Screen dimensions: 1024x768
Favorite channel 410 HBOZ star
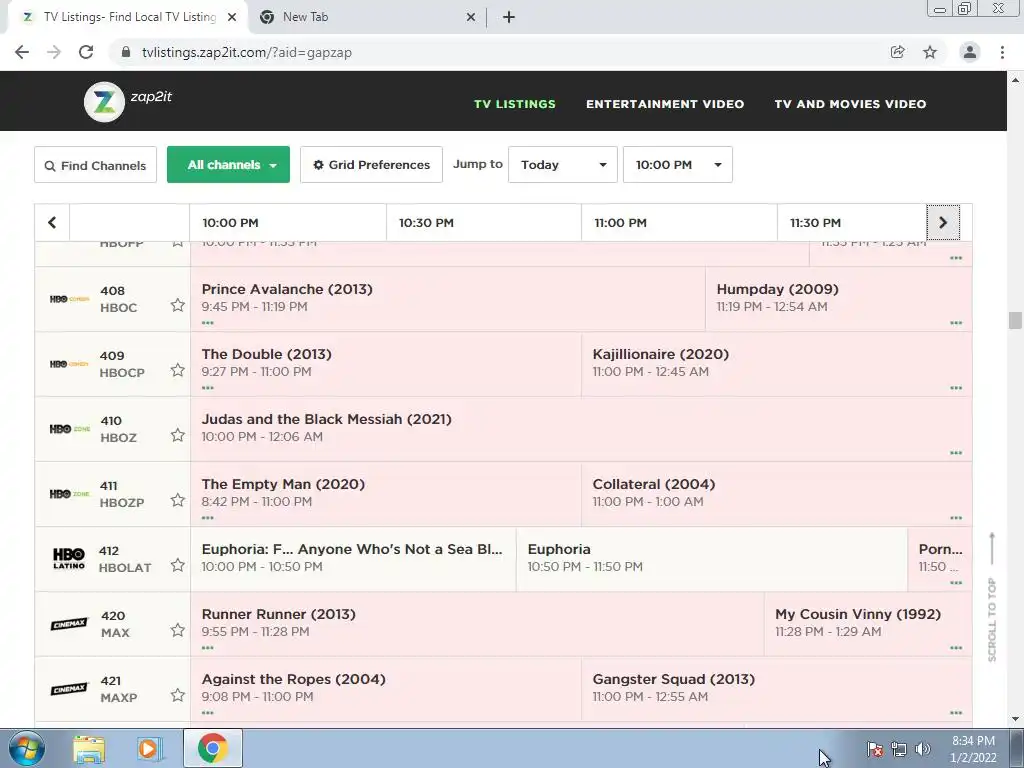178,435
